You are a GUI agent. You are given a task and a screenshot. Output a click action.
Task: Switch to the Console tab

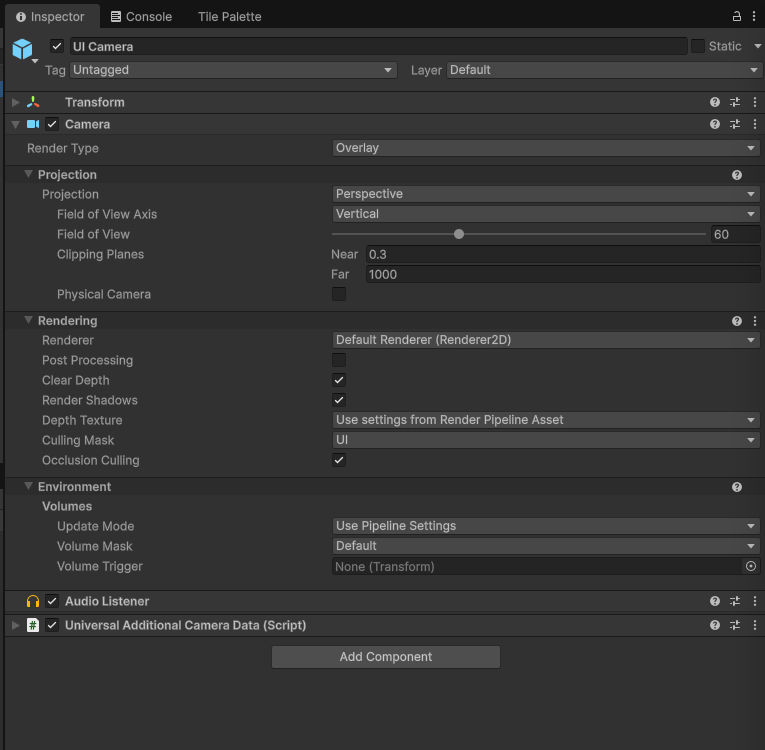click(140, 17)
